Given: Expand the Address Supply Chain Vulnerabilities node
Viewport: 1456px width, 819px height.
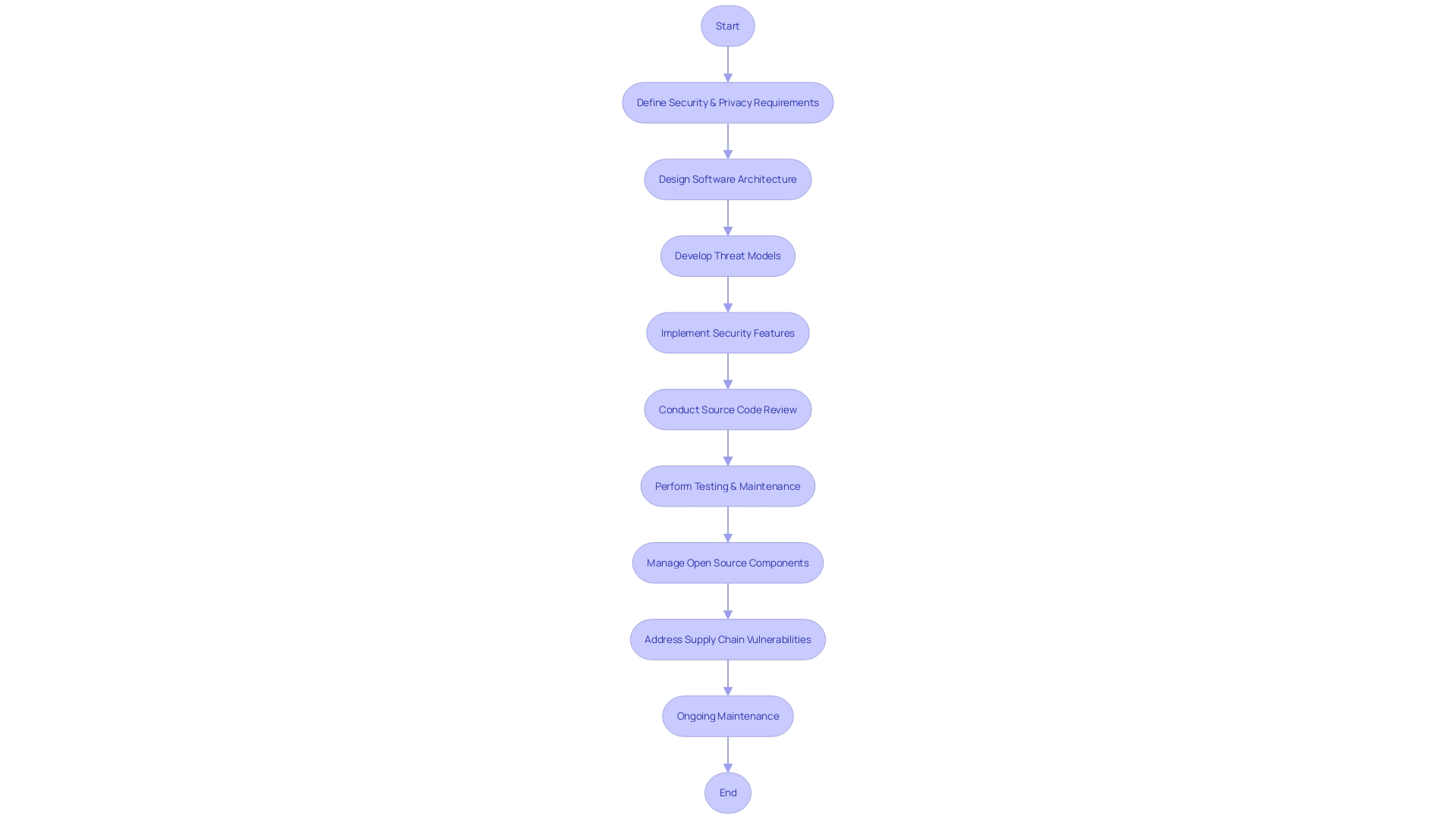Looking at the screenshot, I should click(x=727, y=639).
